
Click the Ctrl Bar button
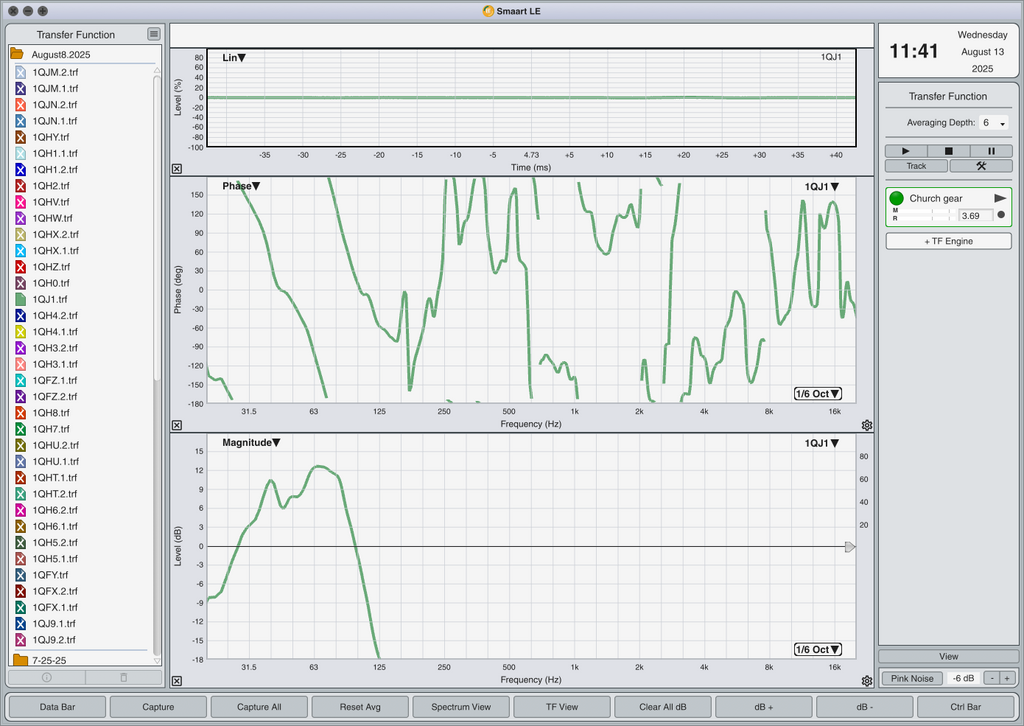click(x=965, y=706)
